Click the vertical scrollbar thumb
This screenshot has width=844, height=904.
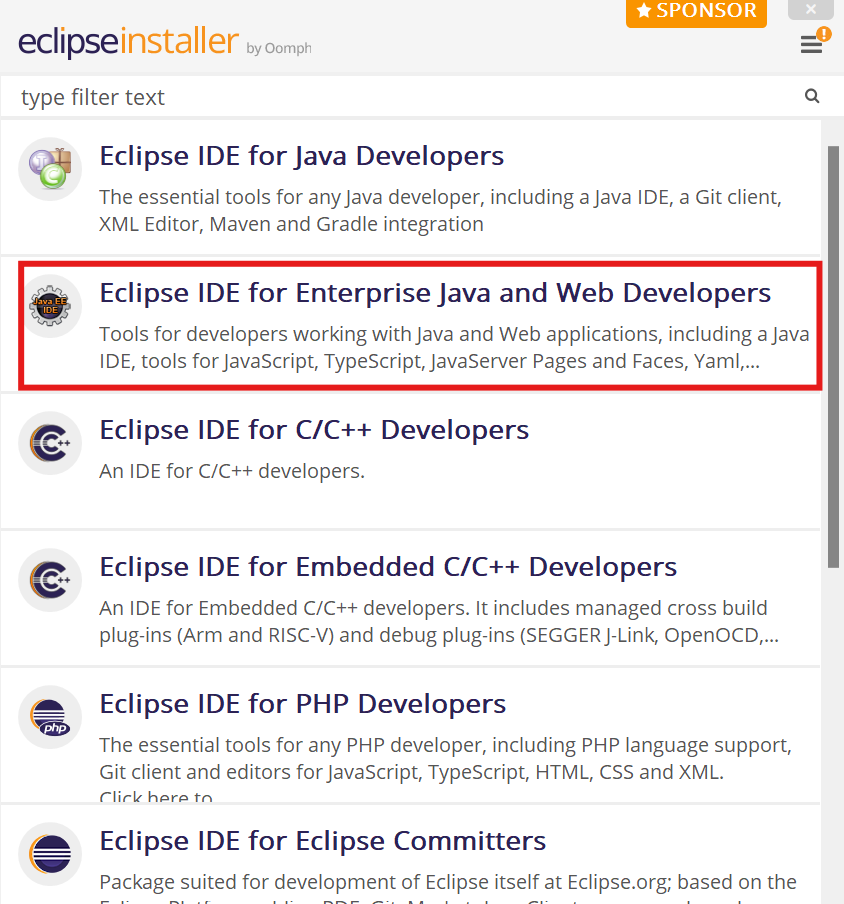833,357
